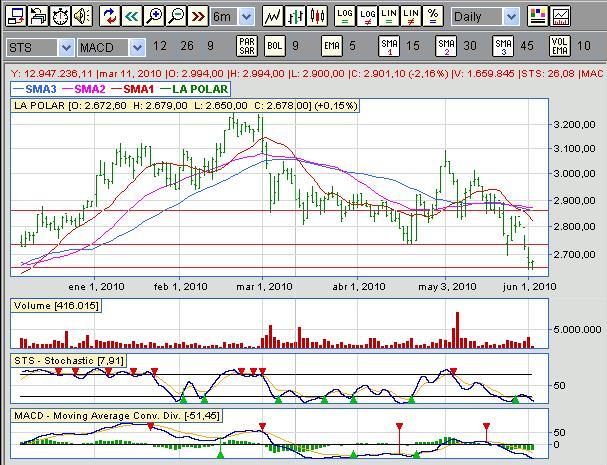The image size is (607, 465).
Task: Click the jun 1, 2010 date axis label
Action: click(529, 287)
